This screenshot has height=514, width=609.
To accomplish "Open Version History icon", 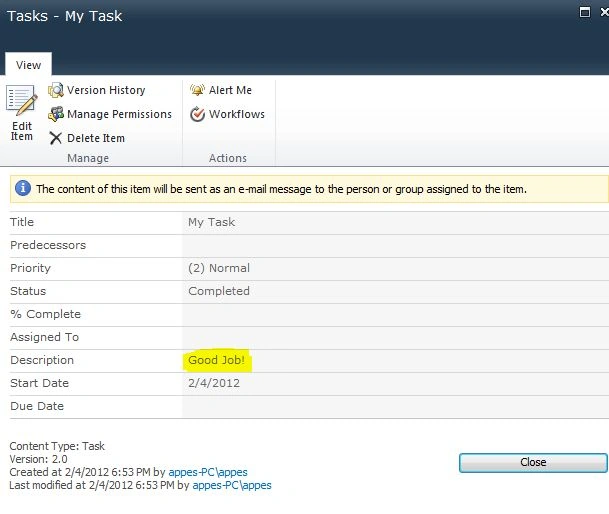I will click(56, 90).
